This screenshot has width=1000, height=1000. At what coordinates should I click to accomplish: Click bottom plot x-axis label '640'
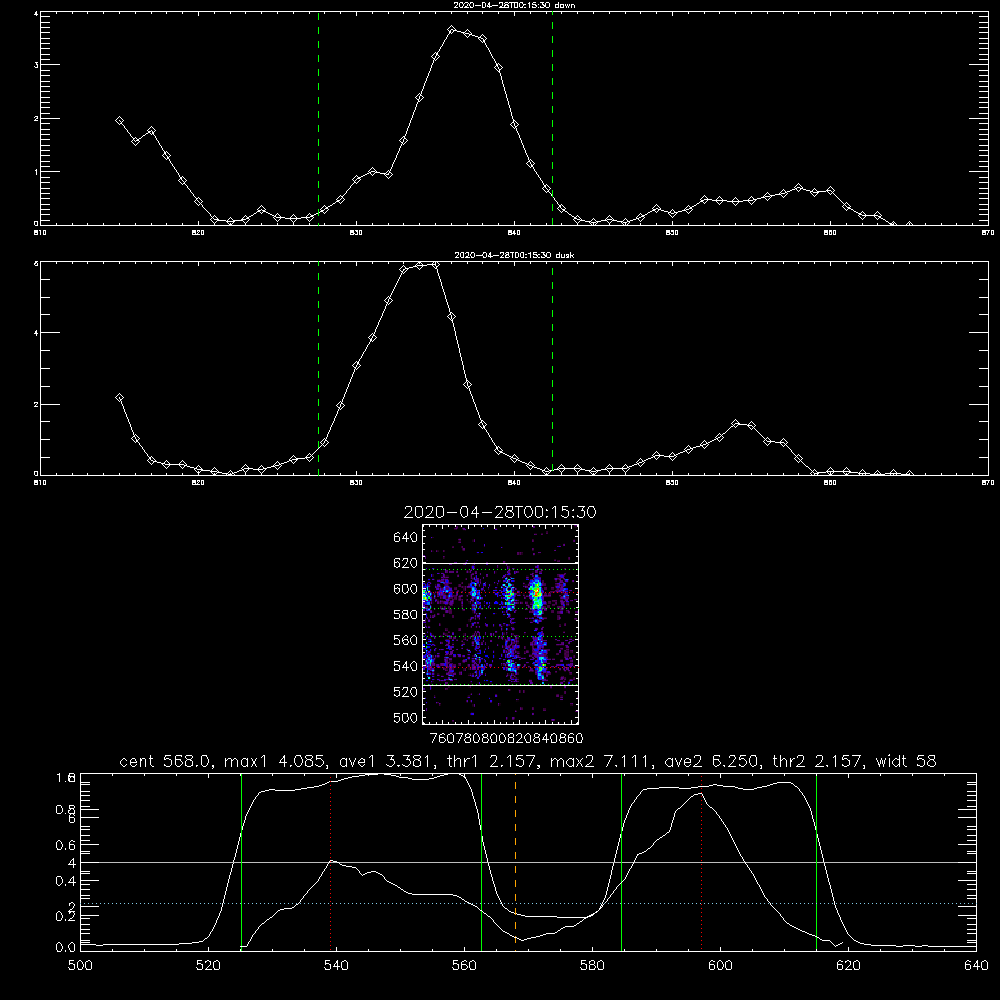pyautogui.click(x=976, y=966)
